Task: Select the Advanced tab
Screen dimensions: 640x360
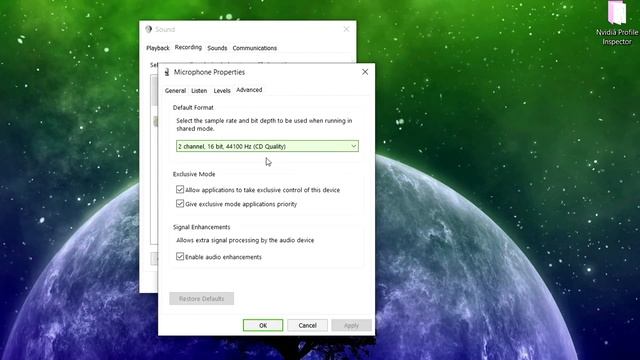Action: pyautogui.click(x=249, y=90)
